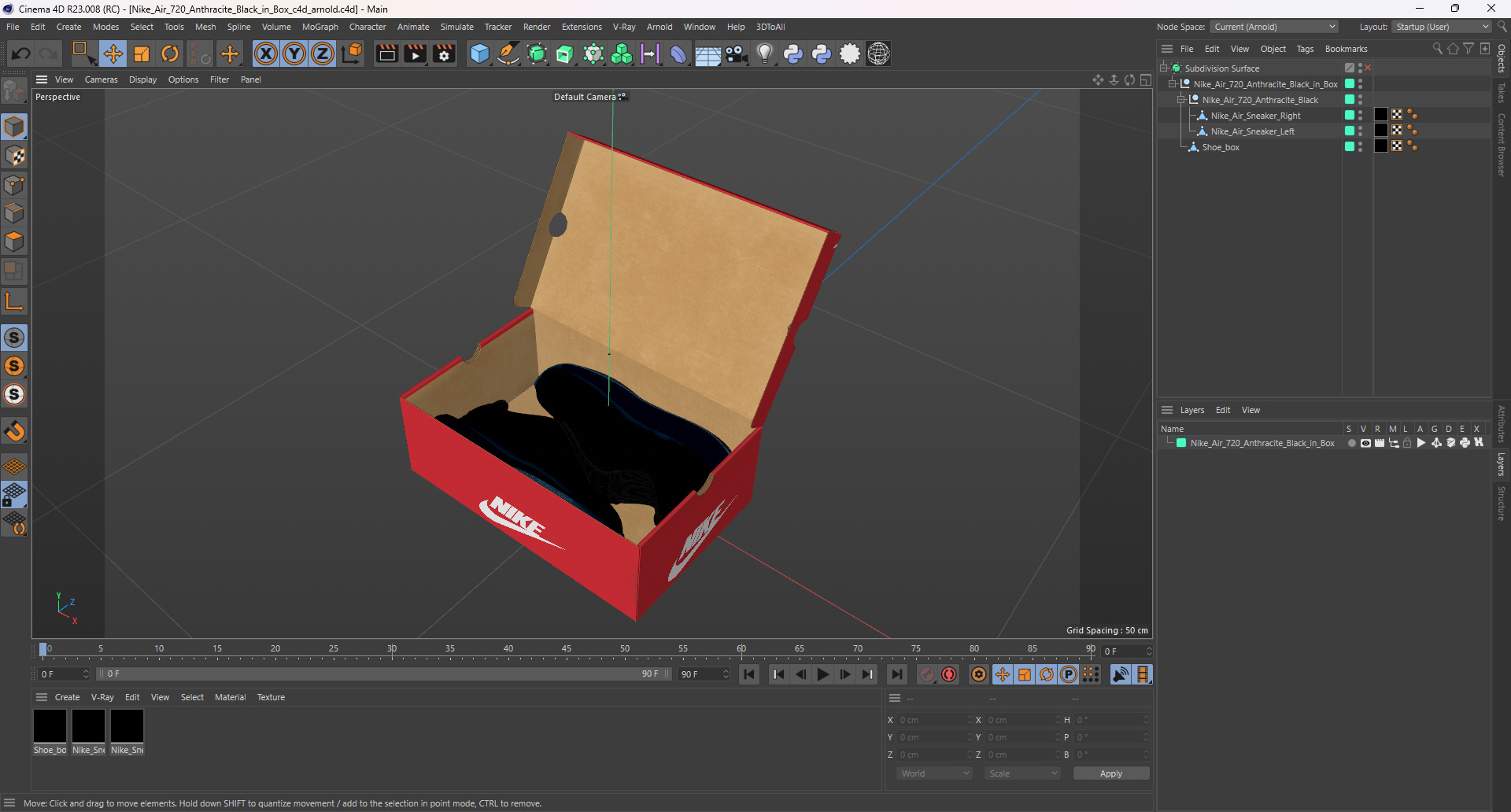Select Shoe_box object in tree
This screenshot has width=1511, height=812.
tap(1221, 147)
